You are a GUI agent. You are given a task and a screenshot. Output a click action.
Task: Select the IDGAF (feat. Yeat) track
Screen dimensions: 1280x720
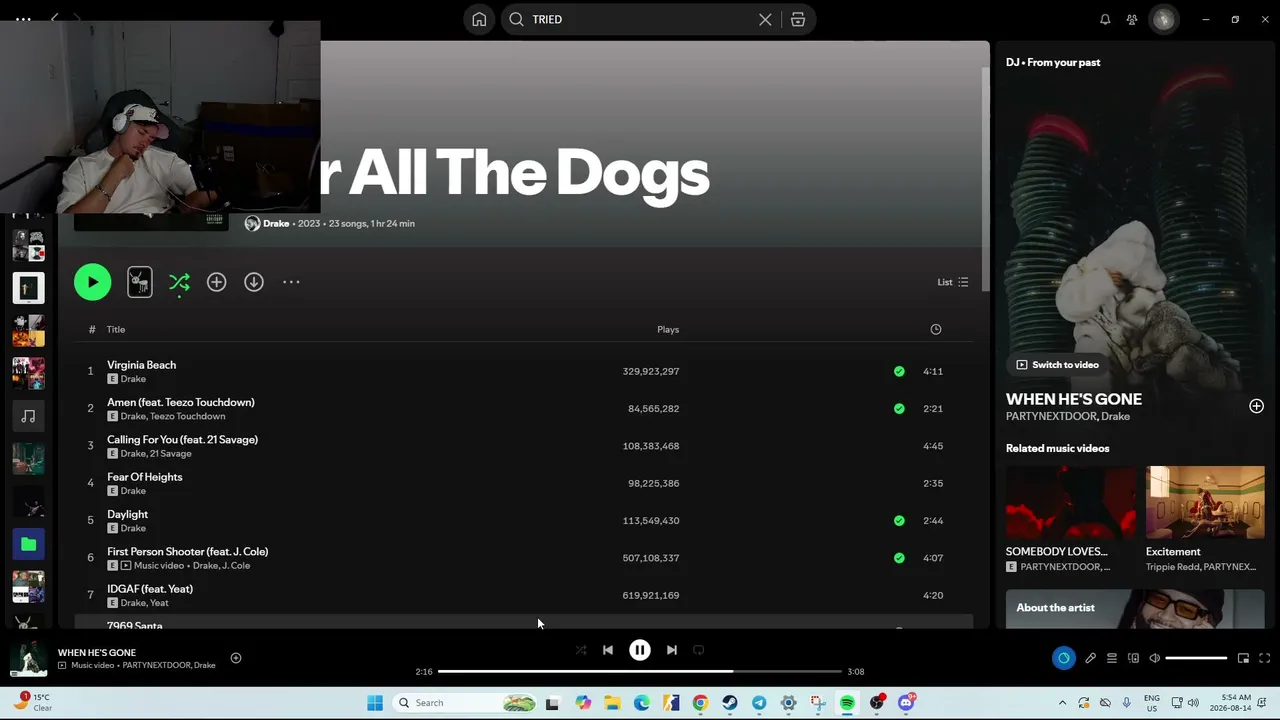coord(524,595)
